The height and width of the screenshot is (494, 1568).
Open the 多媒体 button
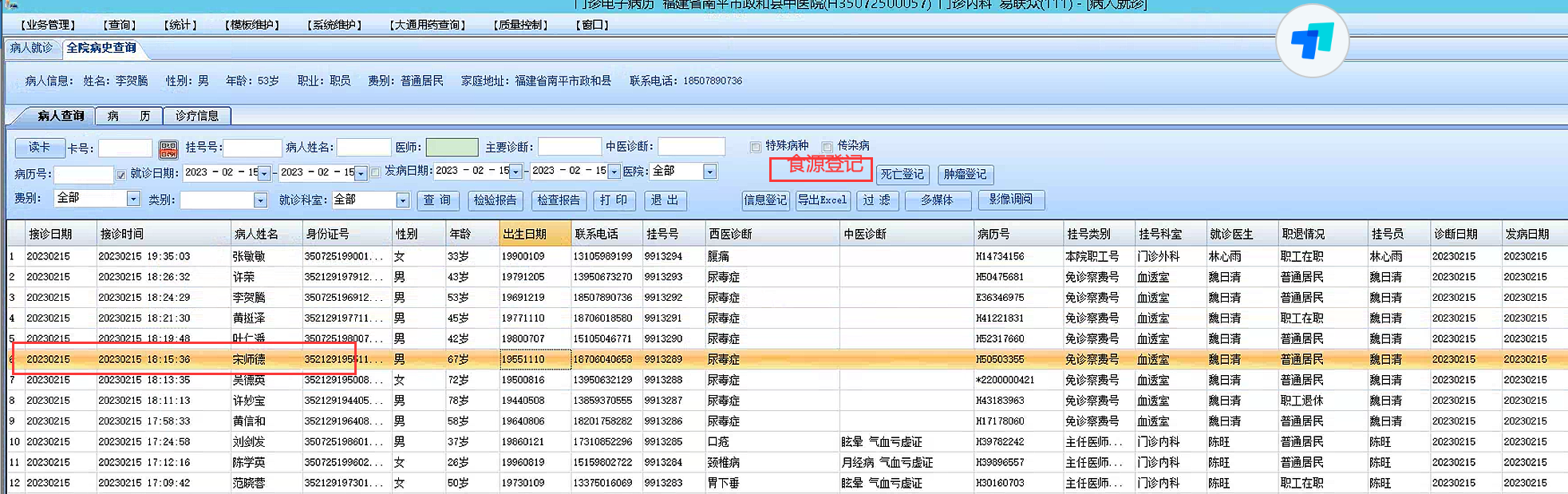[x=937, y=200]
